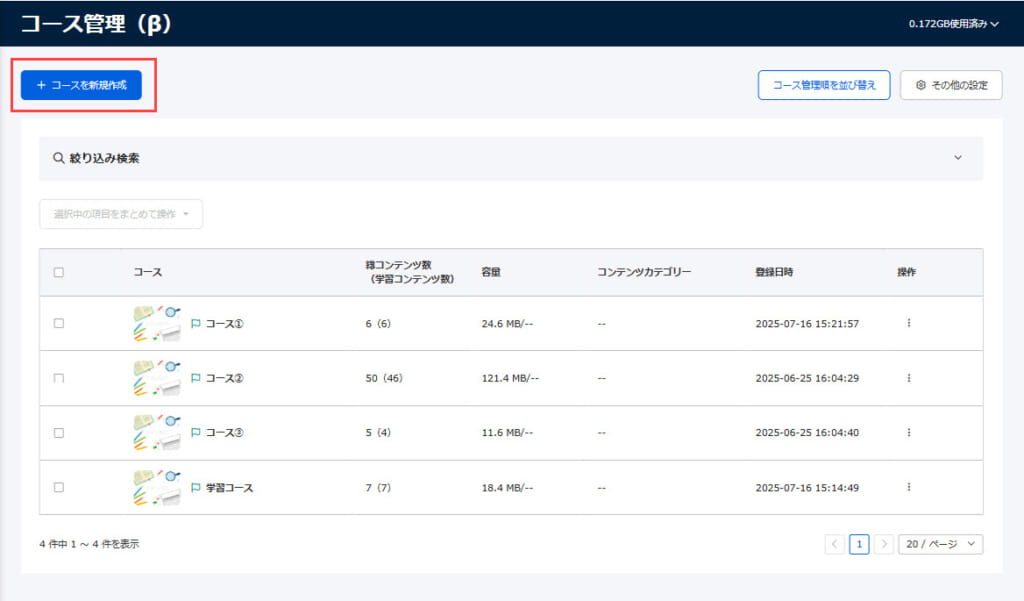Check the box for 学習コース
1024x601 pixels.
59,487
